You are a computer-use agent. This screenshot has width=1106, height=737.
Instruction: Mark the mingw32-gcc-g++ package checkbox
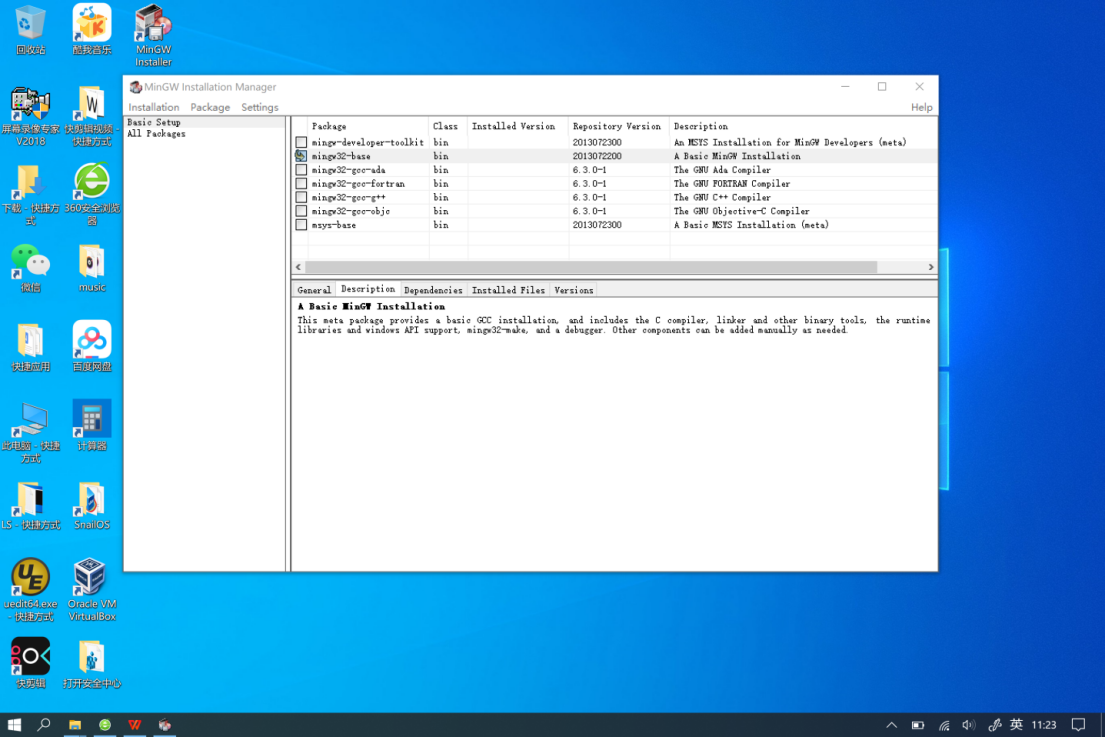coord(301,197)
